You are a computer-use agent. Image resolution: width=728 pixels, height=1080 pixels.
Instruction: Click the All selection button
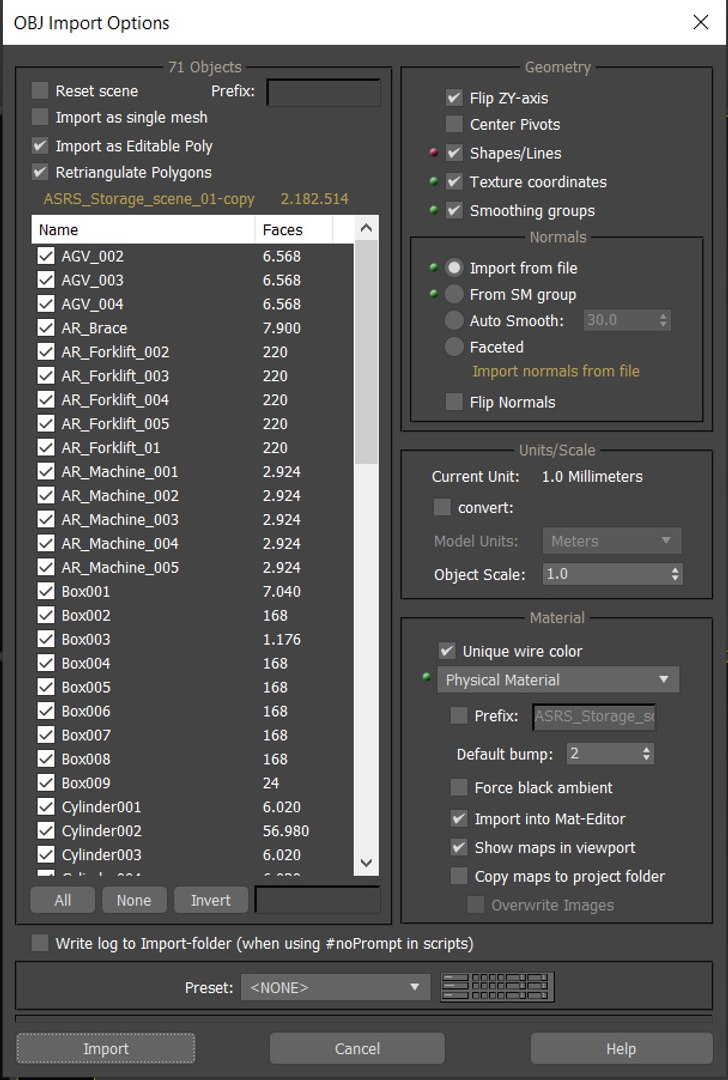coord(63,900)
